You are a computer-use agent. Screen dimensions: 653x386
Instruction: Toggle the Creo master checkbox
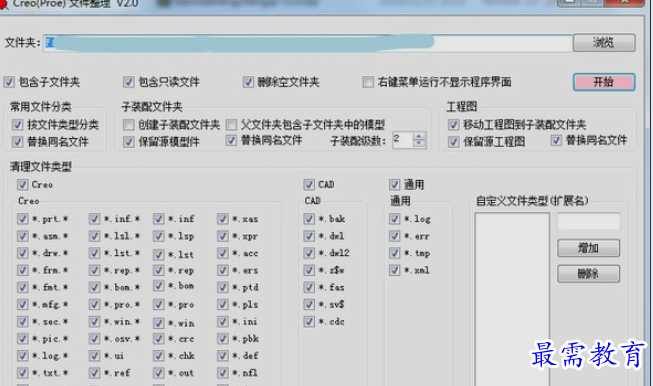(22, 184)
